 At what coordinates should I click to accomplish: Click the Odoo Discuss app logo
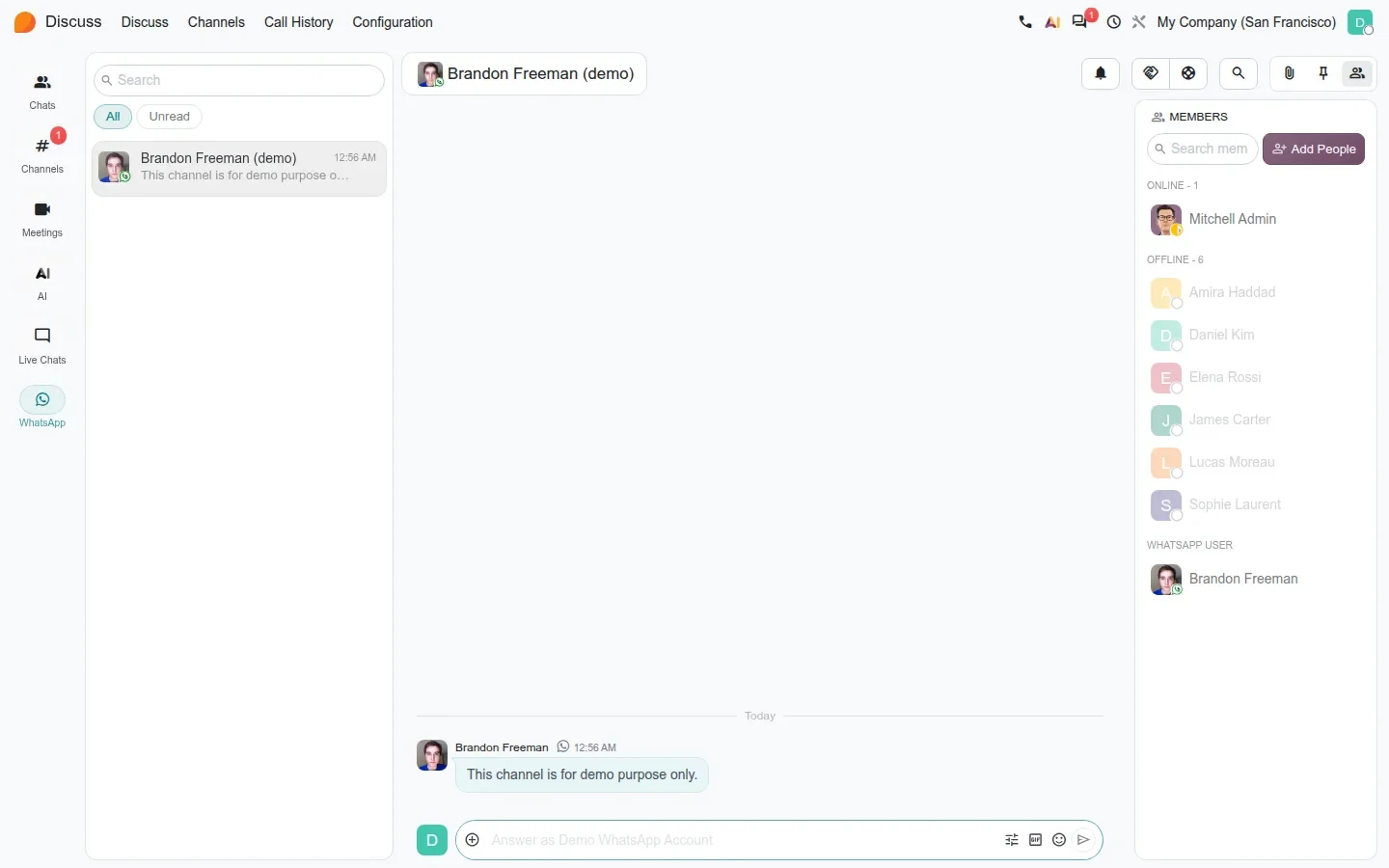25,22
